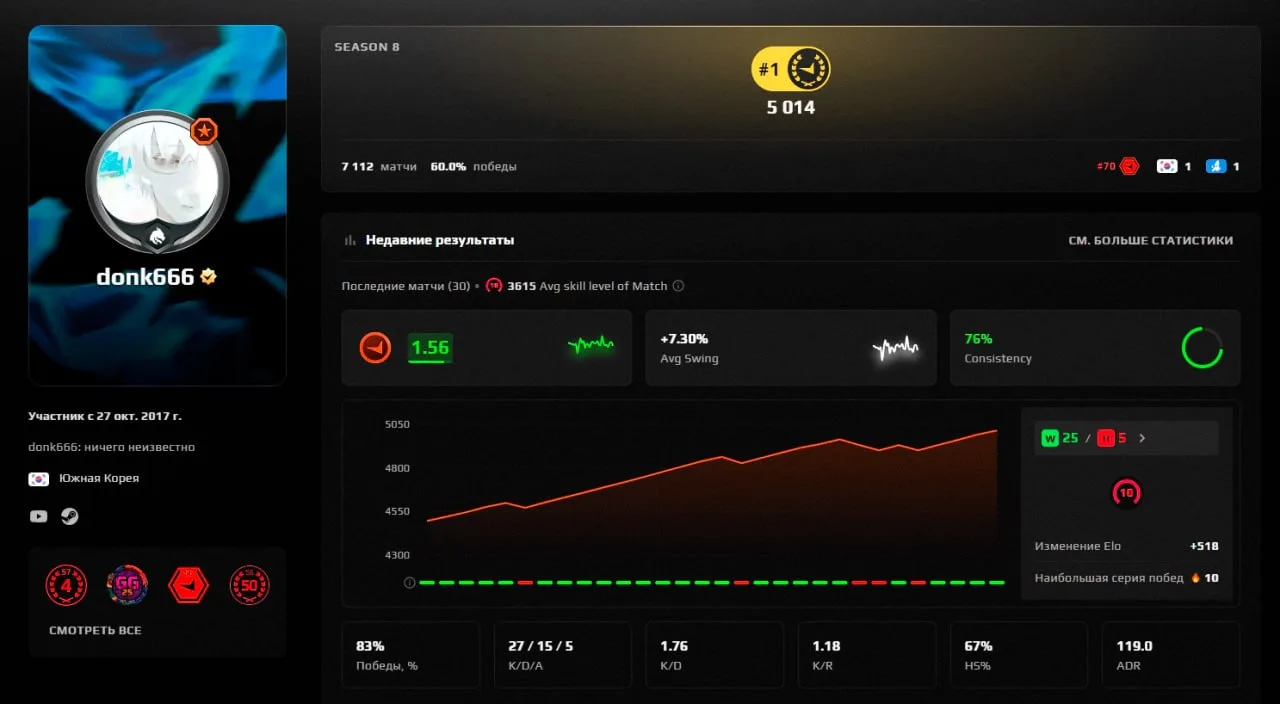Open the badge showing number 50
The width and height of the screenshot is (1280, 704).
pos(250,584)
